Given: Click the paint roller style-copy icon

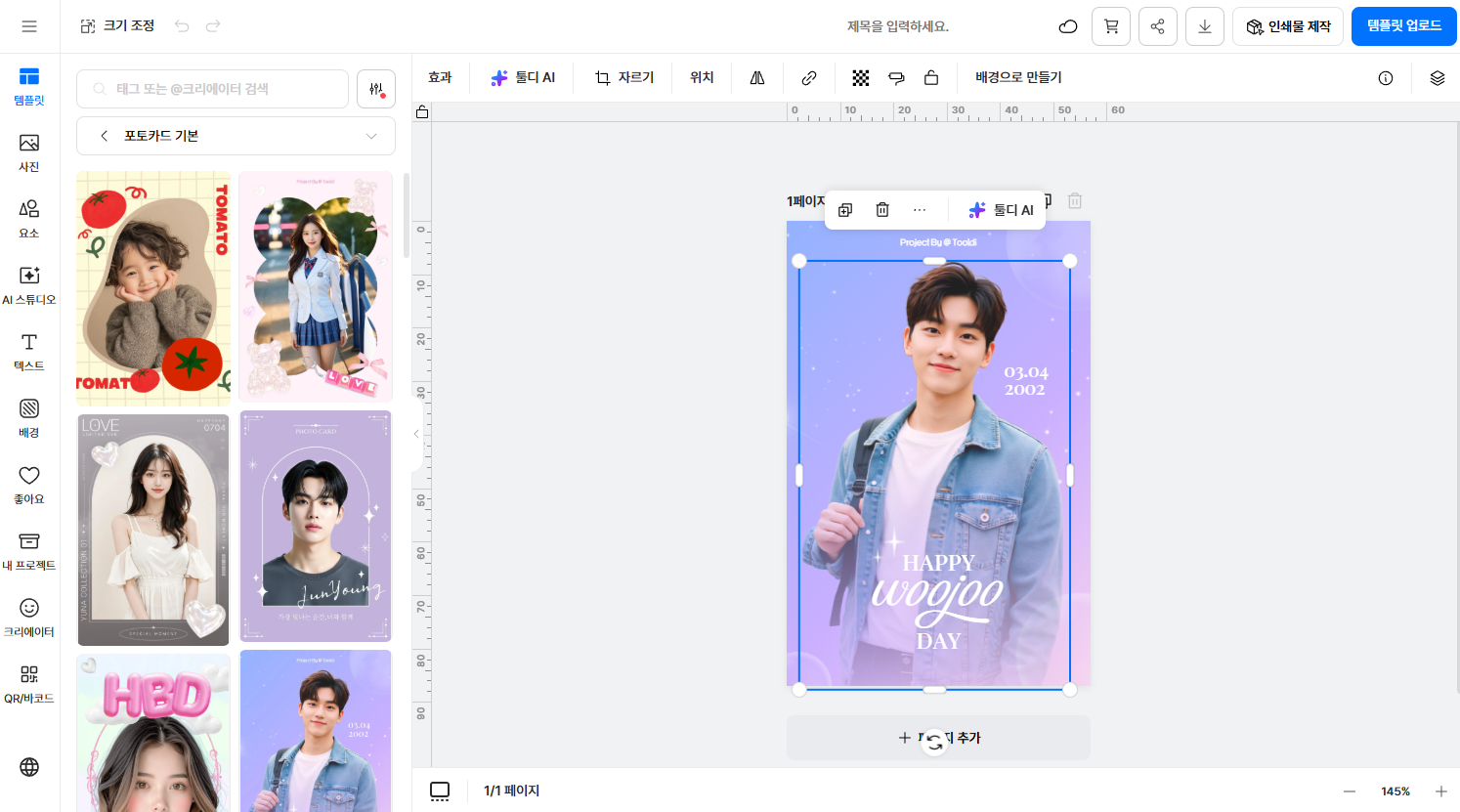Looking at the screenshot, I should tap(896, 78).
